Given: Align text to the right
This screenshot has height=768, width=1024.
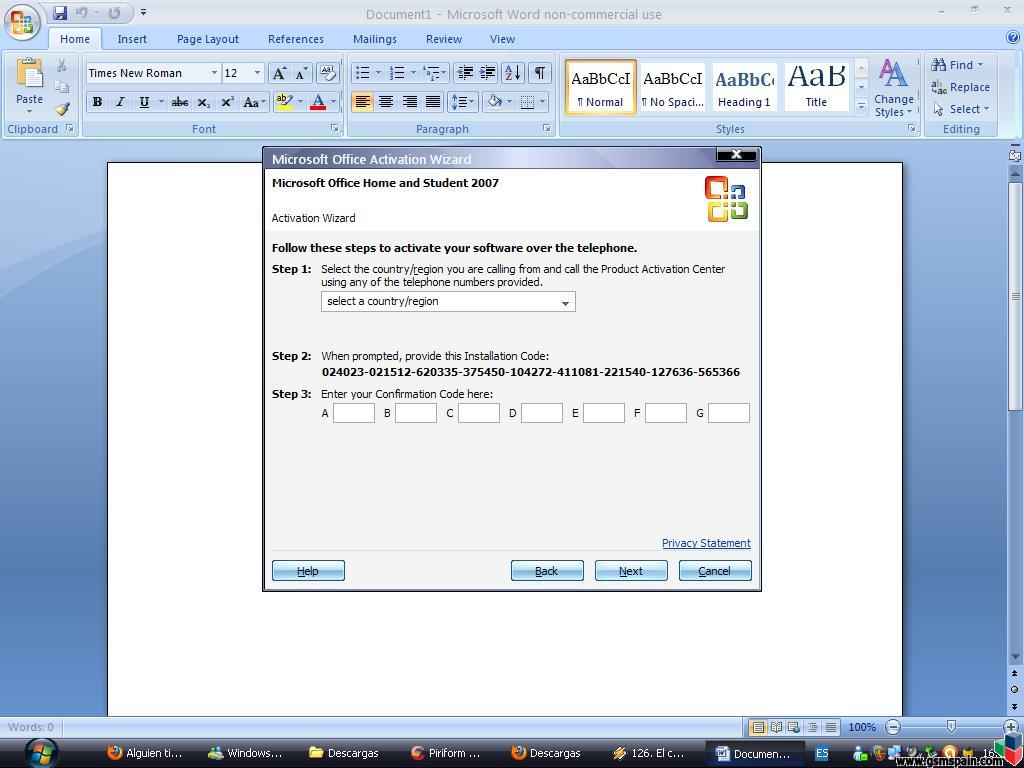Looking at the screenshot, I should tap(409, 102).
